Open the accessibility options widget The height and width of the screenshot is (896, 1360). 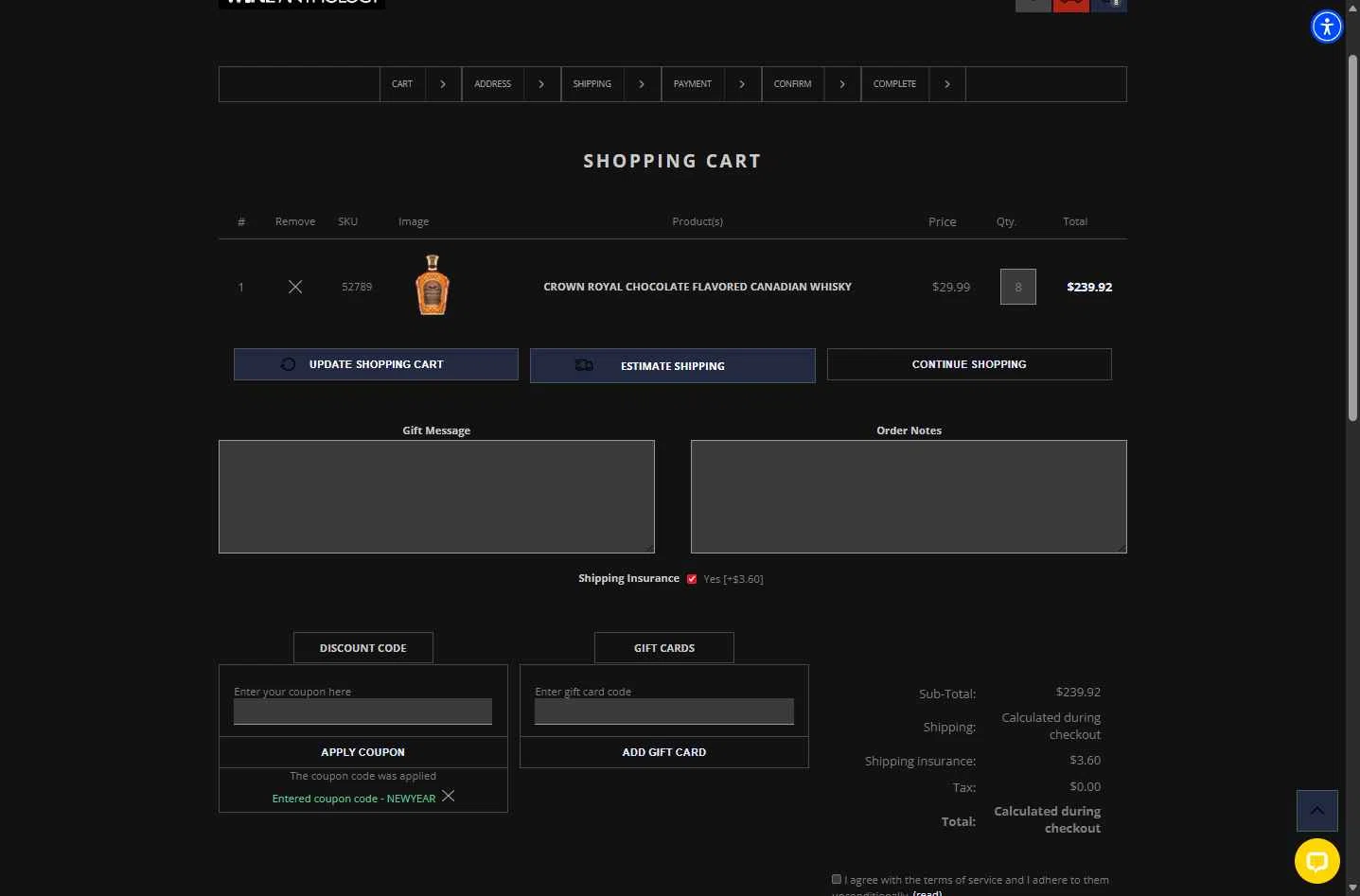pyautogui.click(x=1327, y=26)
